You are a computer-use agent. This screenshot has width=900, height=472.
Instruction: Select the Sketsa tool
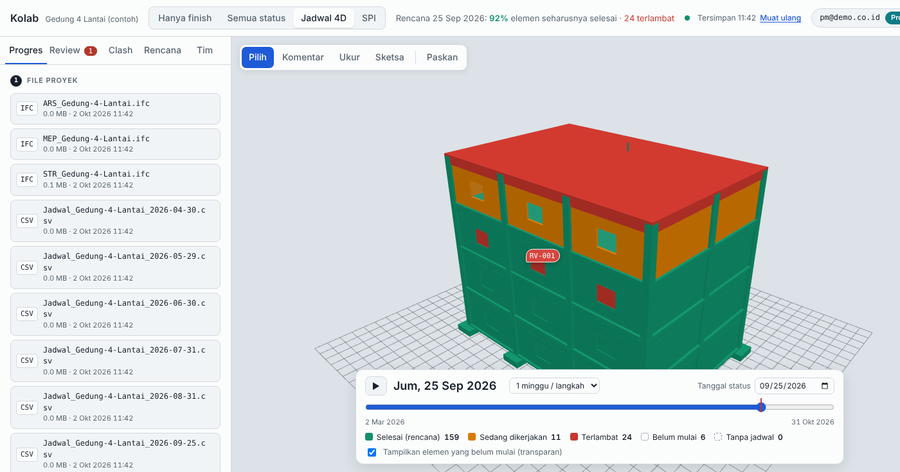(390, 57)
